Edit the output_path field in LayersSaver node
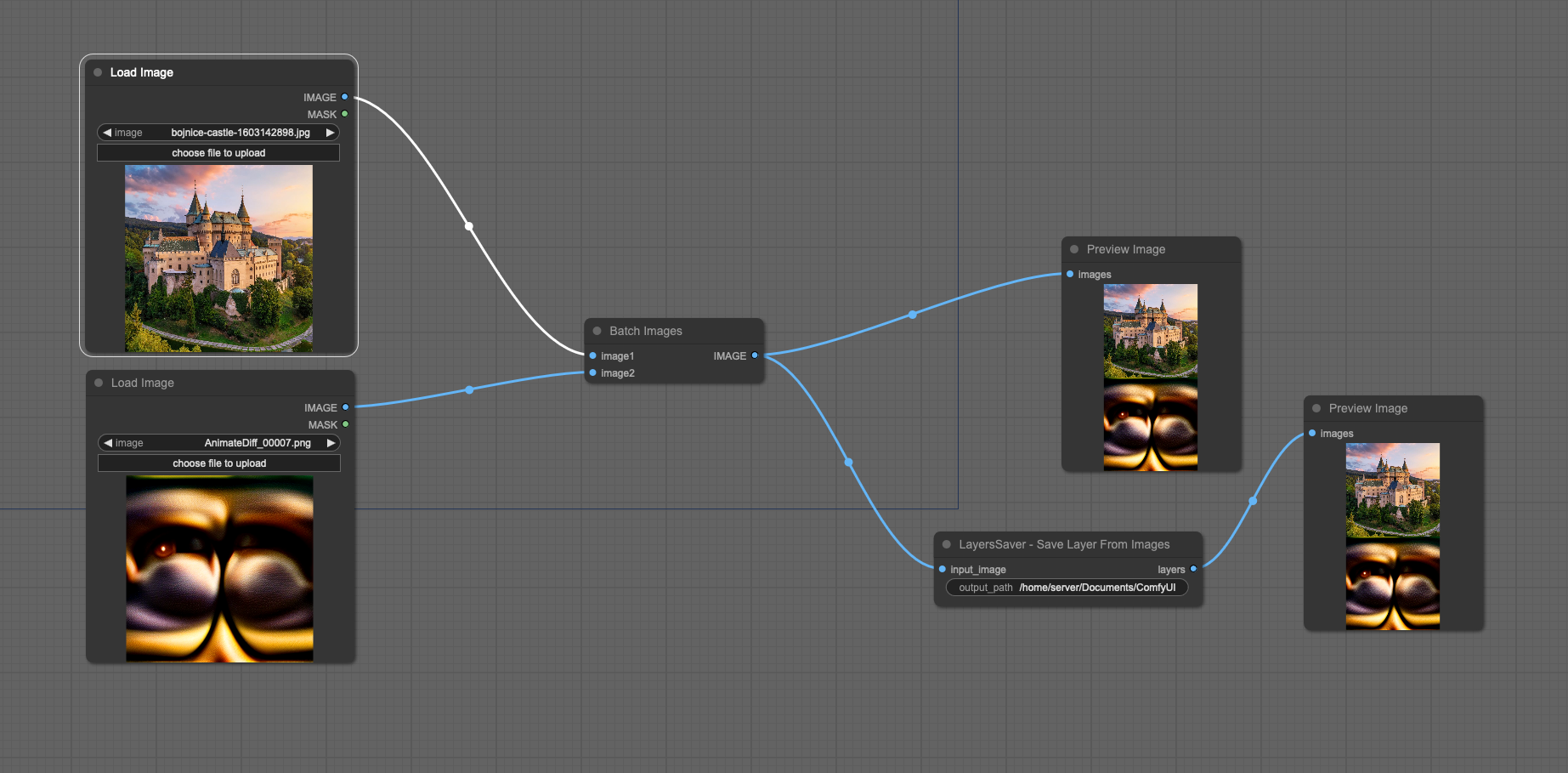Screen dimensions: 1568x773 coord(1067,588)
